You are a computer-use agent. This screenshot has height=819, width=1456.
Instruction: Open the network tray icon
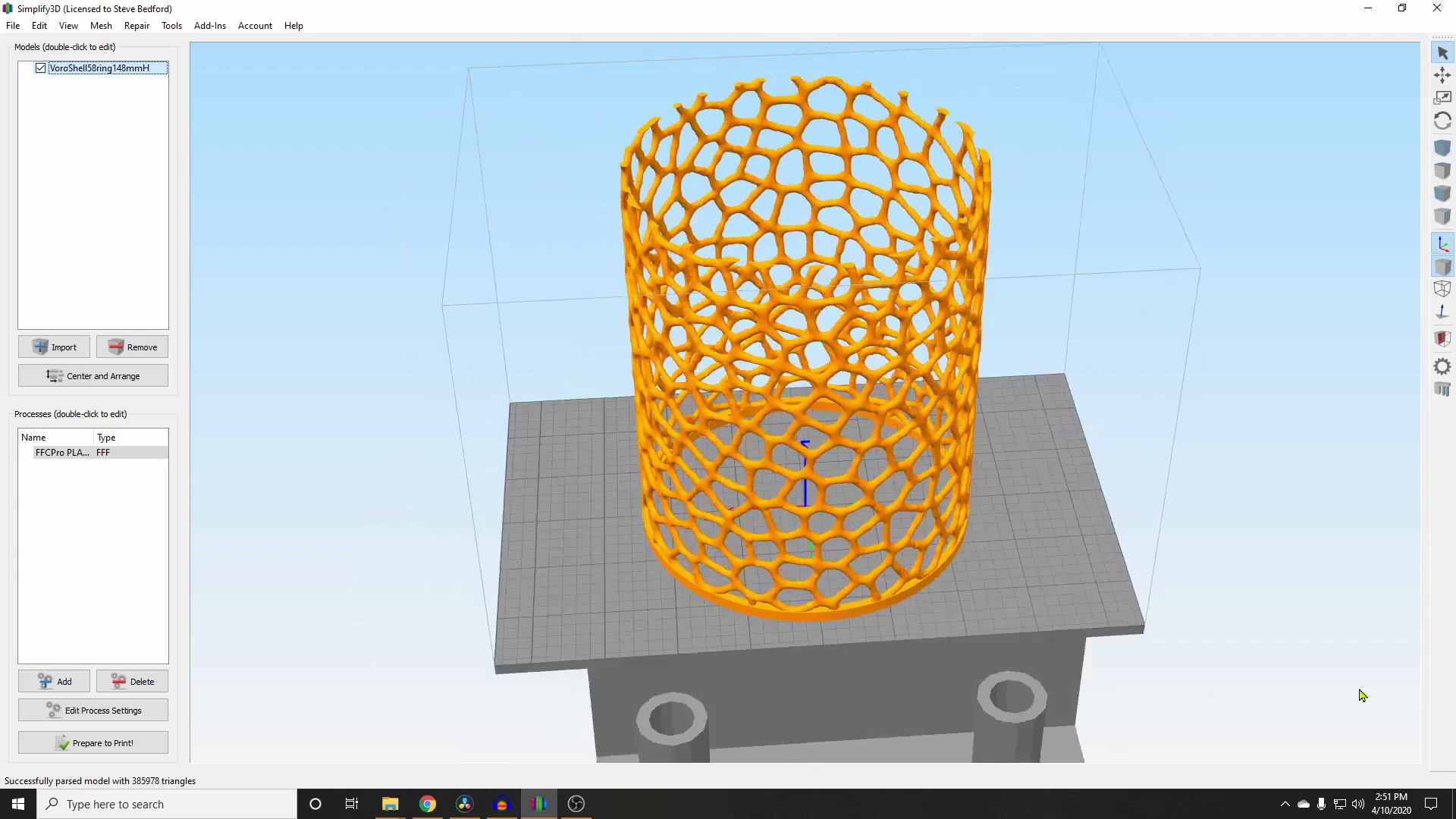[x=1340, y=804]
